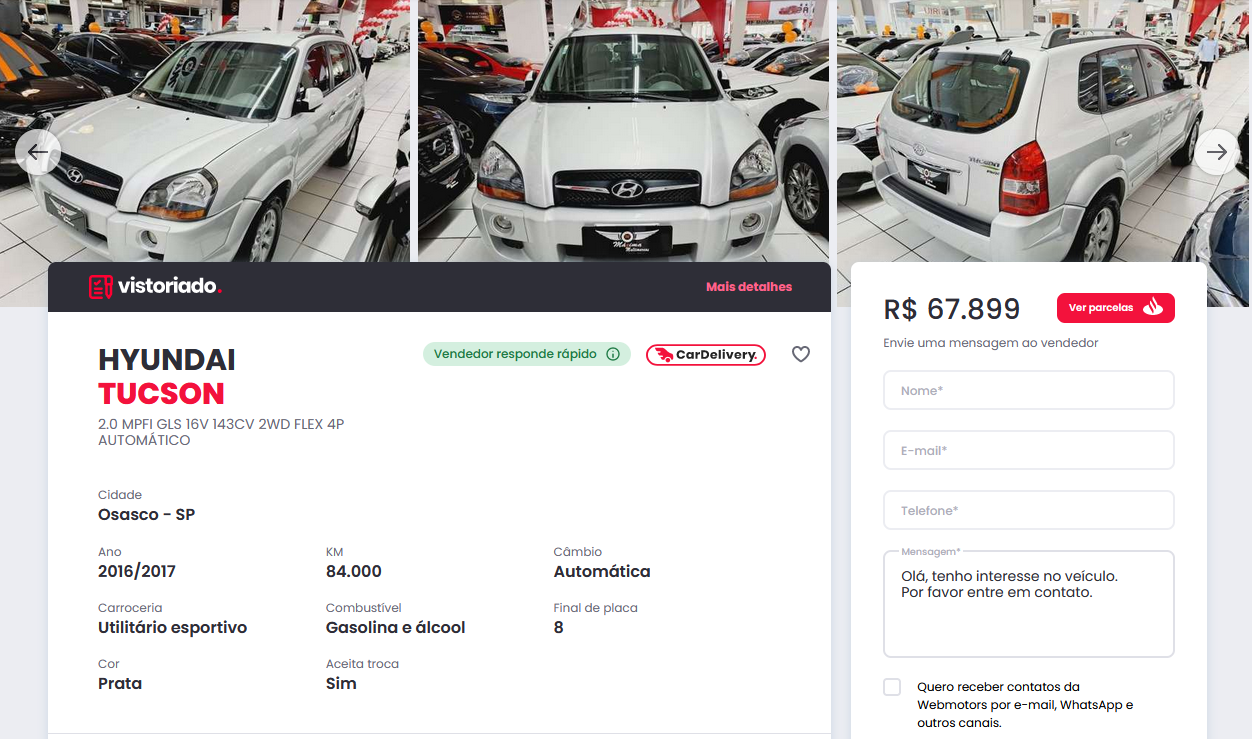Viewport: 1252px width, 739px height.
Task: Click plate ending value 8
Action: tap(558, 628)
